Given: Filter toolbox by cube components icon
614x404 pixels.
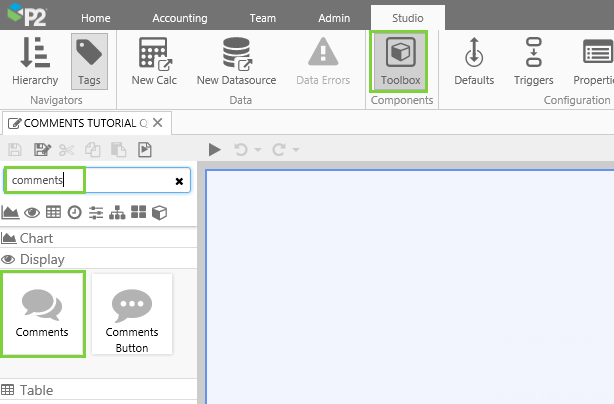Looking at the screenshot, I should pos(159,213).
